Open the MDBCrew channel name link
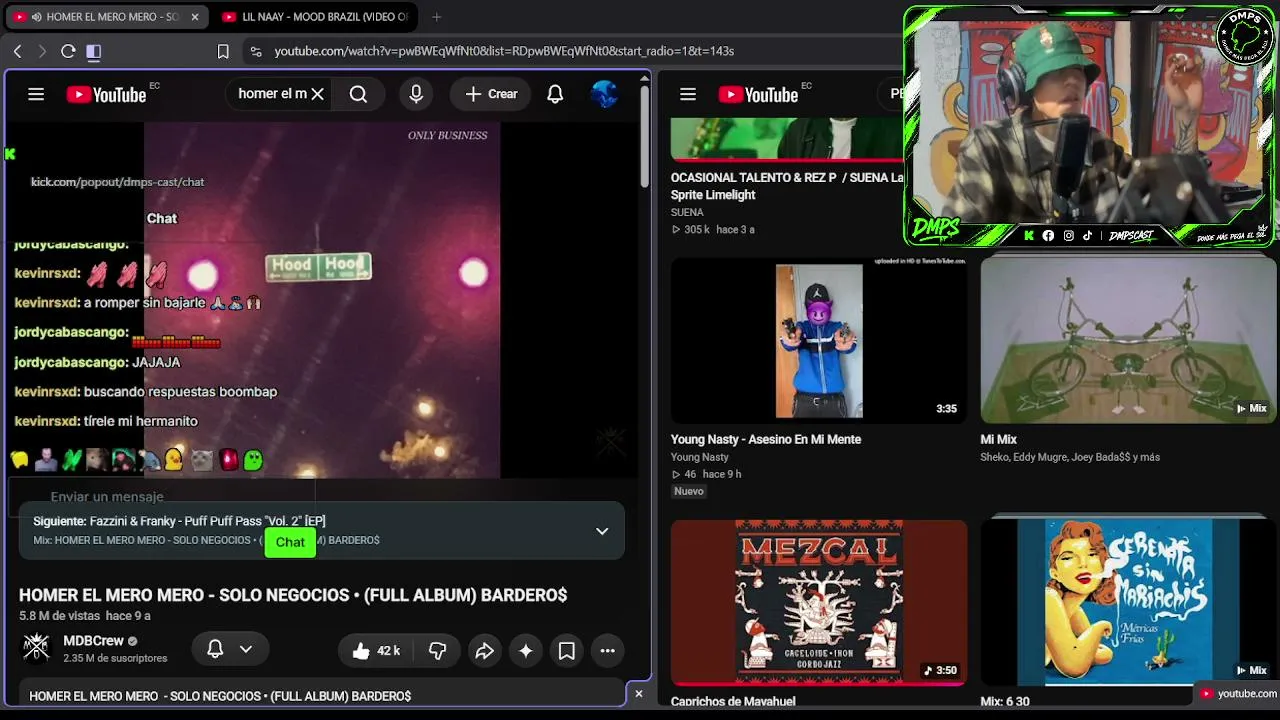 (94, 641)
